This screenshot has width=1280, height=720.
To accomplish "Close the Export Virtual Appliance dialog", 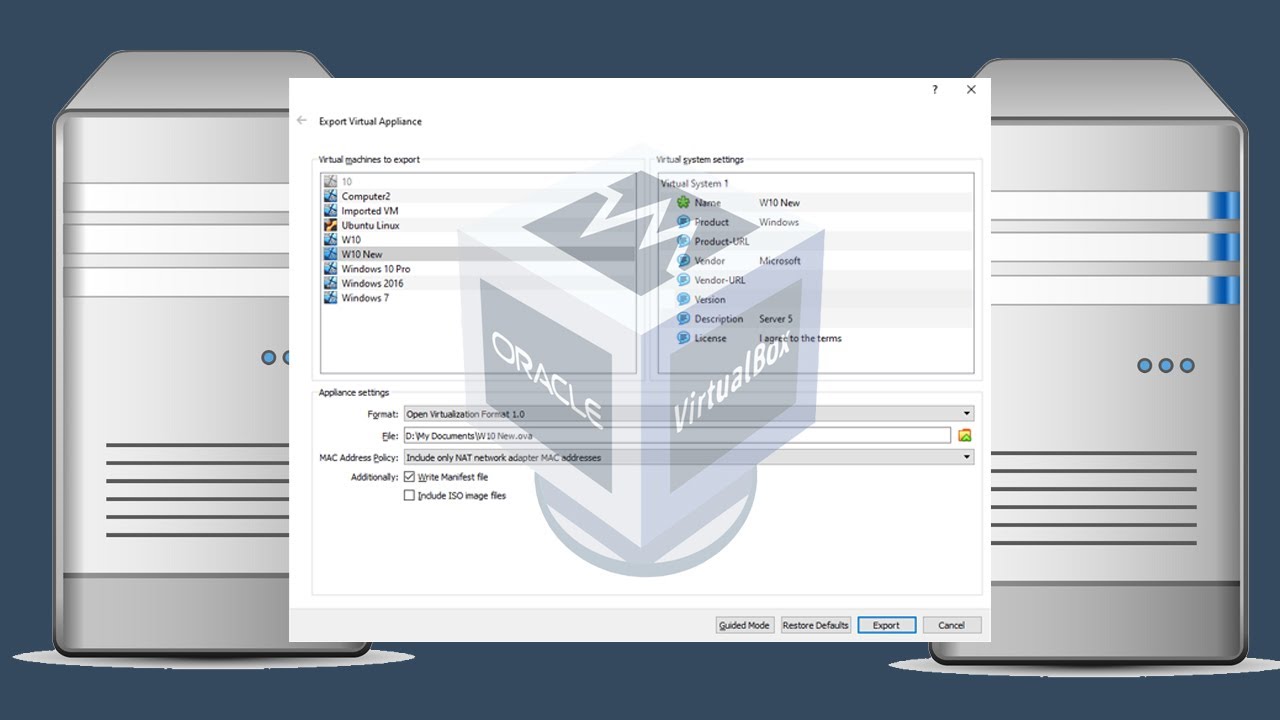I will pos(971,90).
